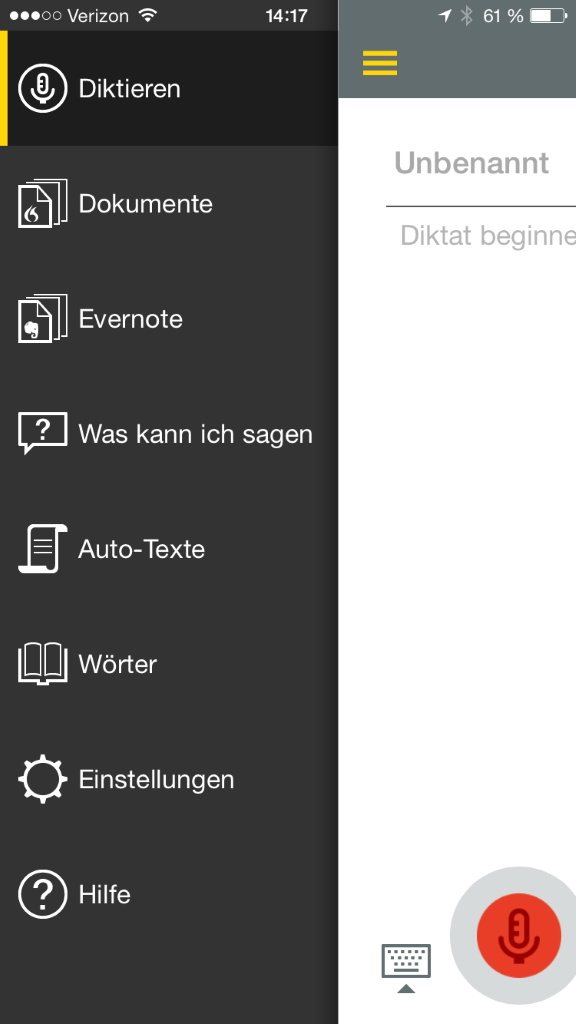Viewport: 576px width, 1024px height.
Task: Open the Auto-Texte scroll icon
Action: (x=42, y=549)
